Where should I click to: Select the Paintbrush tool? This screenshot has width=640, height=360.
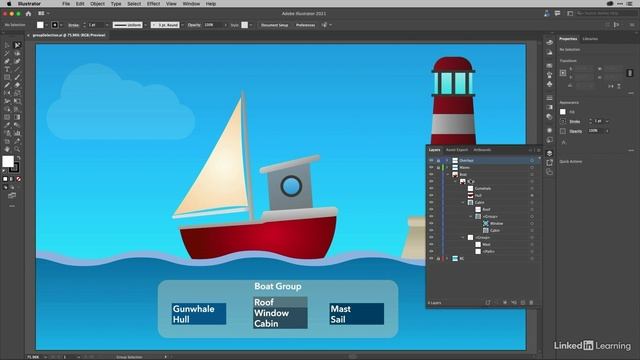pyautogui.click(x=17, y=77)
